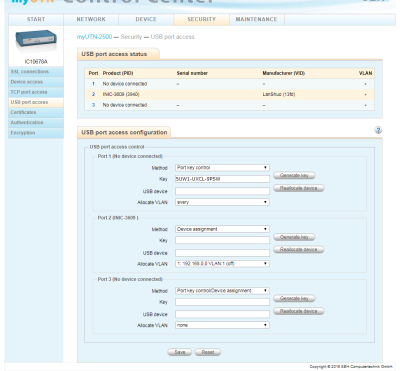400x371 pixels.
Task: Click the Manufacturer (VID) column header
Action: point(284,73)
